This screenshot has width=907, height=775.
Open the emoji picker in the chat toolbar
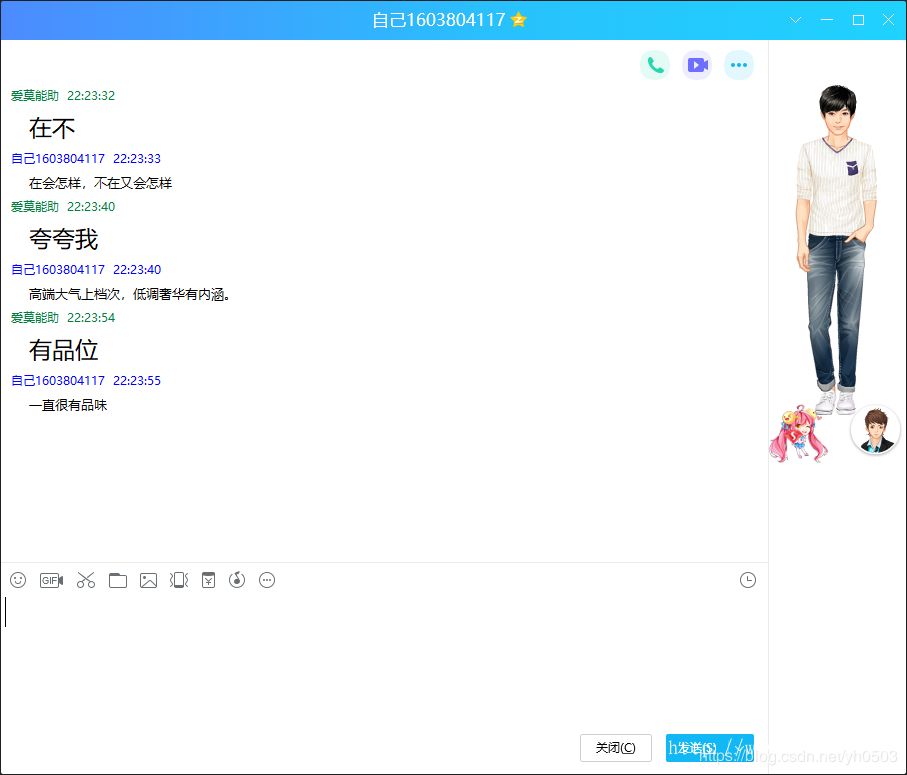pos(18,580)
